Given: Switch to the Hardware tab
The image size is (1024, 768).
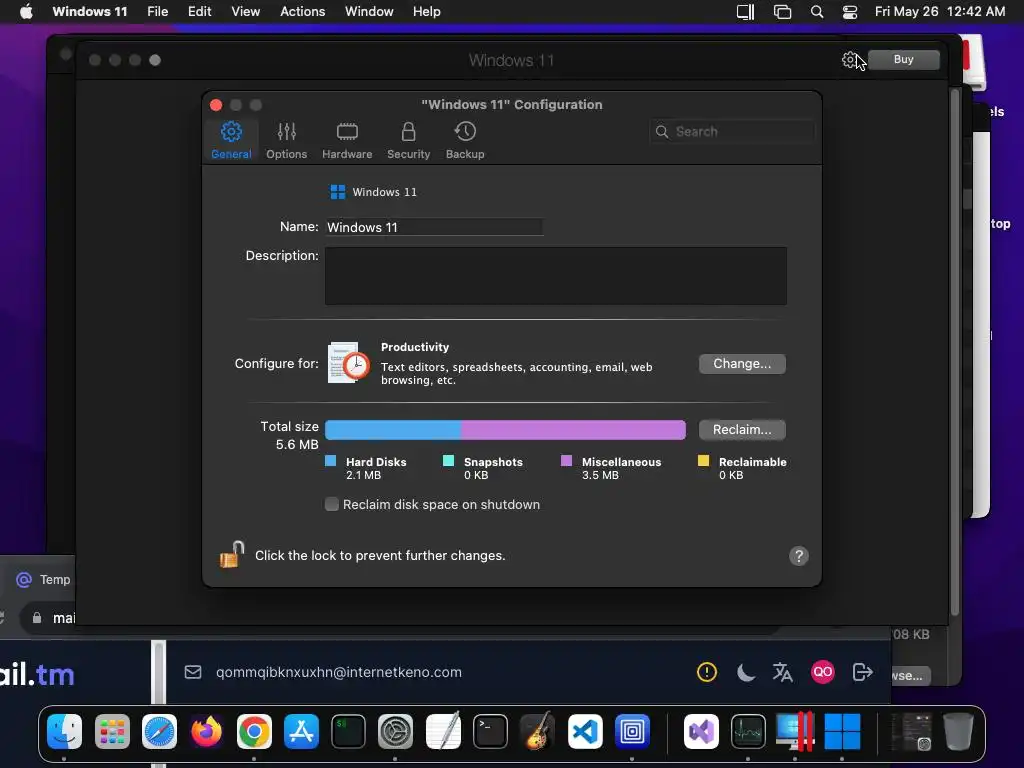Looking at the screenshot, I should coord(347,140).
